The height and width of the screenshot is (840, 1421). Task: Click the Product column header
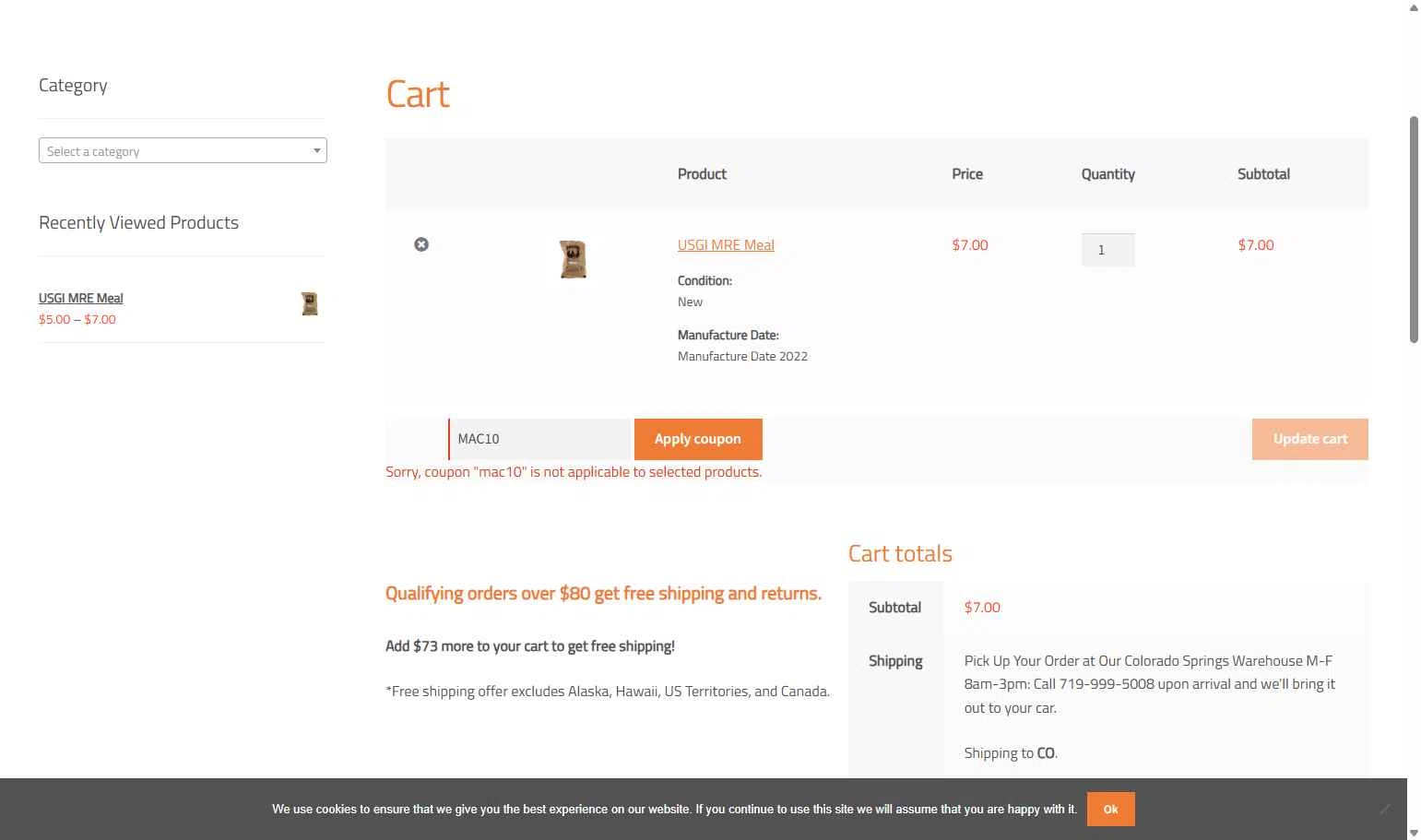click(702, 173)
